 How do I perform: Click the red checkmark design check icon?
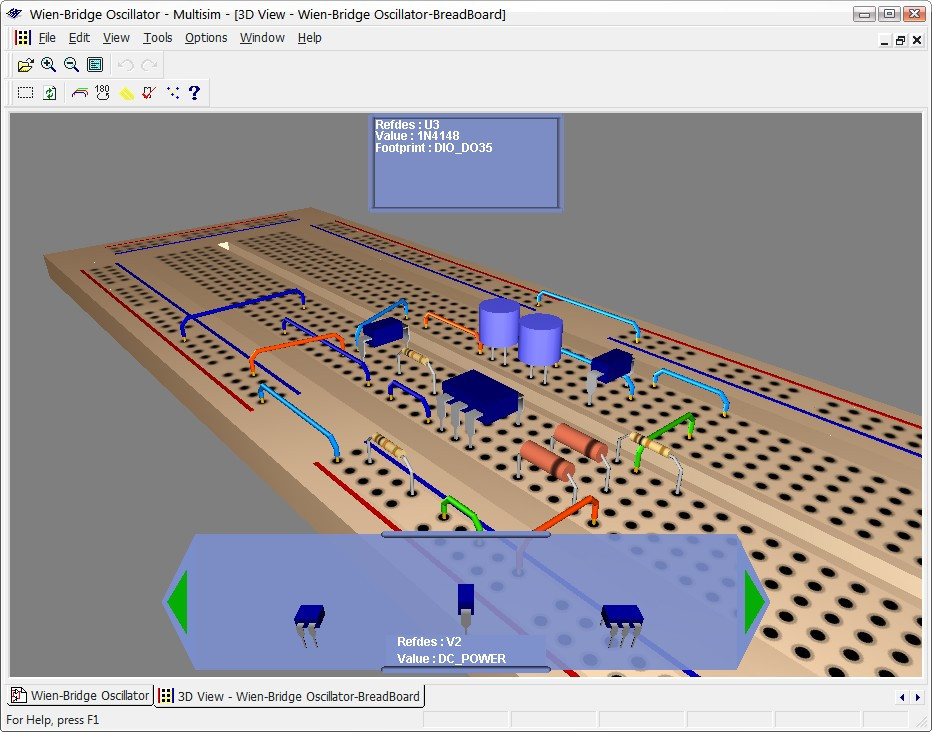[148, 93]
